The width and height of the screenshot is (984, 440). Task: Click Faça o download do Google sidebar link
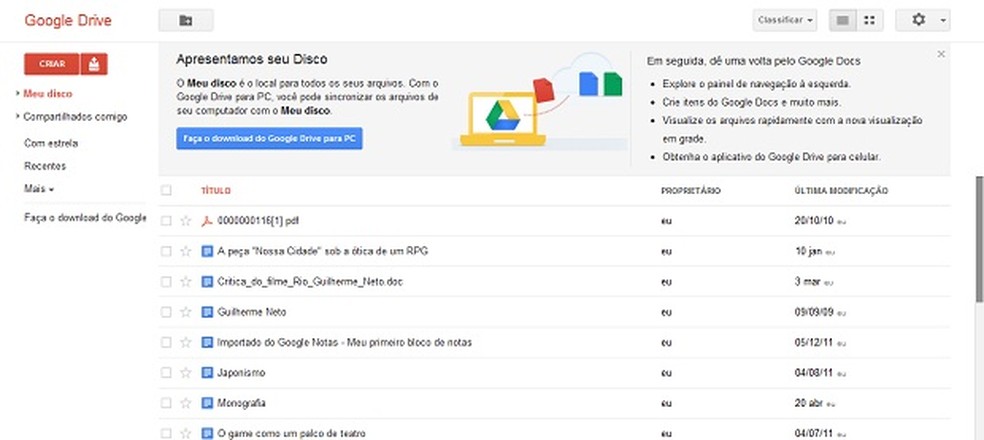pyautogui.click(x=85, y=218)
